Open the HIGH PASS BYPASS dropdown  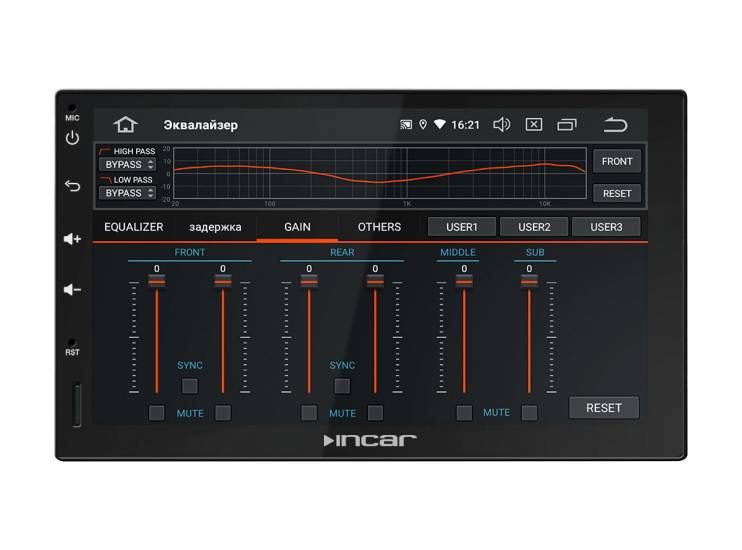[x=127, y=164]
